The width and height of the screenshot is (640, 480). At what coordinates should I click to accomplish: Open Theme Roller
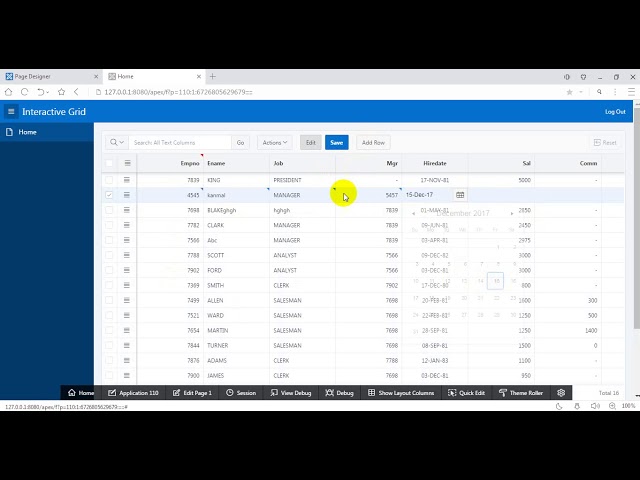(x=521, y=393)
